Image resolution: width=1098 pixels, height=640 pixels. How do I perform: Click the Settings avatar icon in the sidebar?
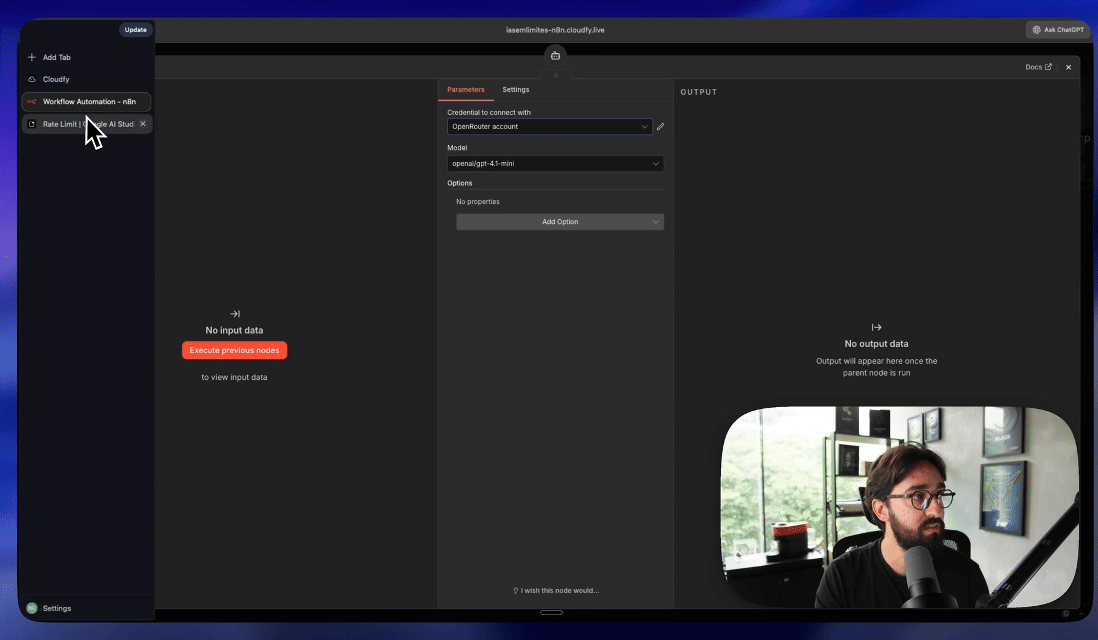click(32, 608)
